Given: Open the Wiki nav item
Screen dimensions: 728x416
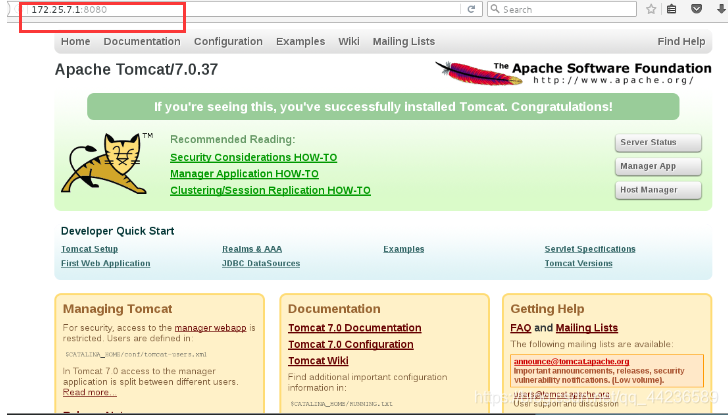Looking at the screenshot, I should pyautogui.click(x=349, y=41).
